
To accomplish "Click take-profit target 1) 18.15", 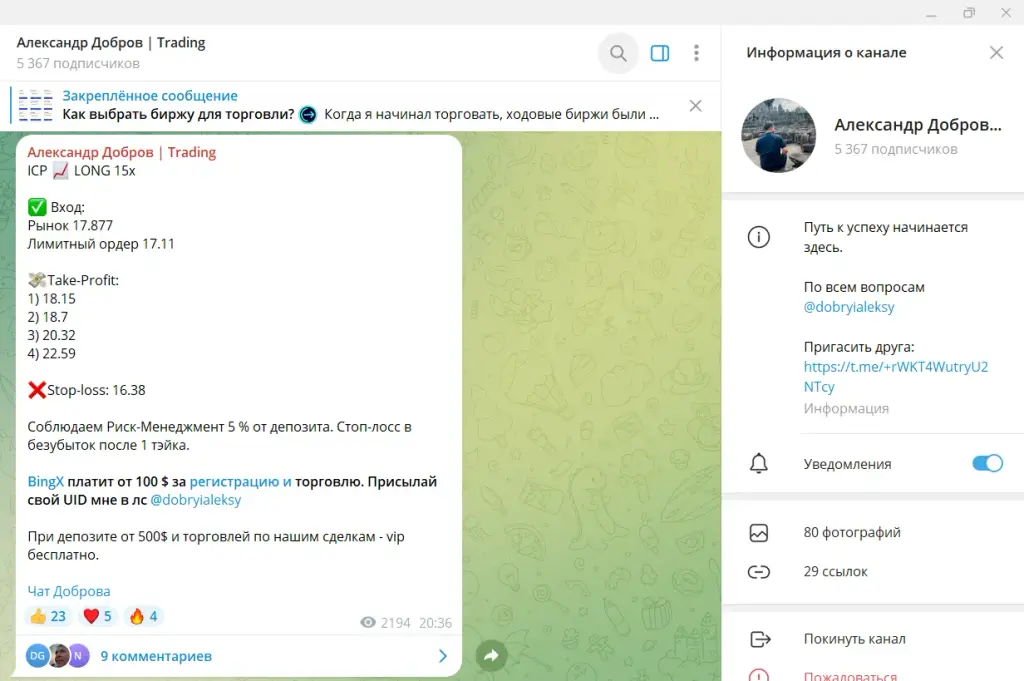I will pyautogui.click(x=52, y=298).
